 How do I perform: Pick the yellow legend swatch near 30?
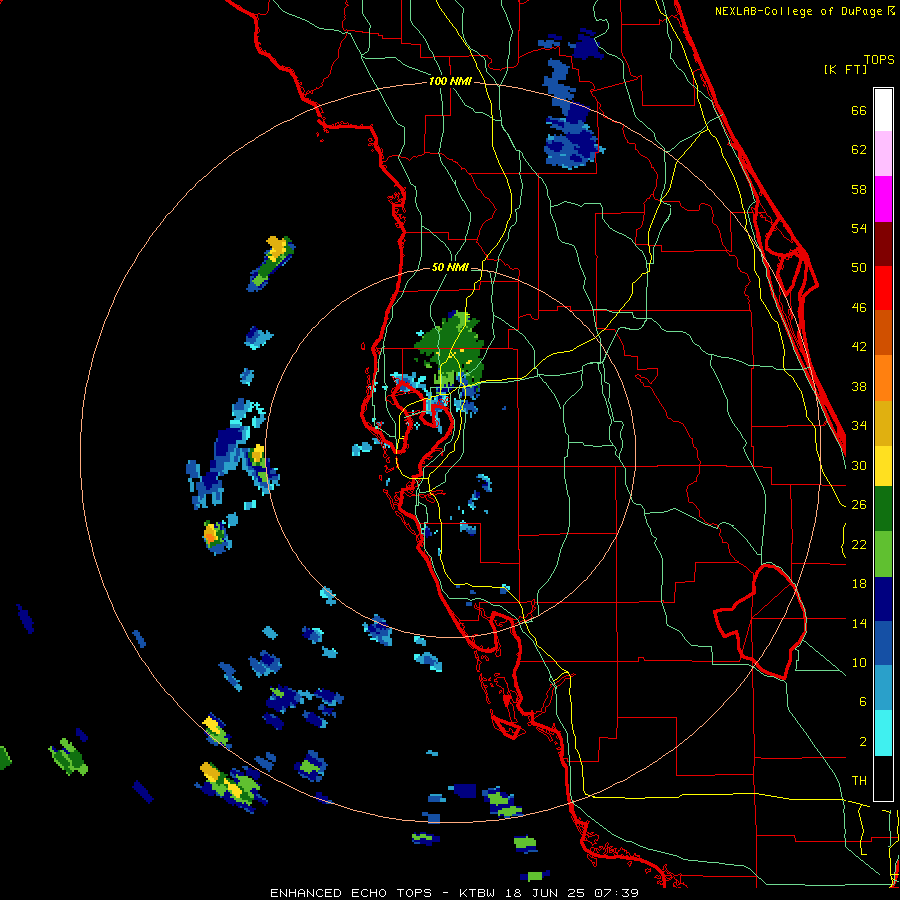(x=883, y=466)
